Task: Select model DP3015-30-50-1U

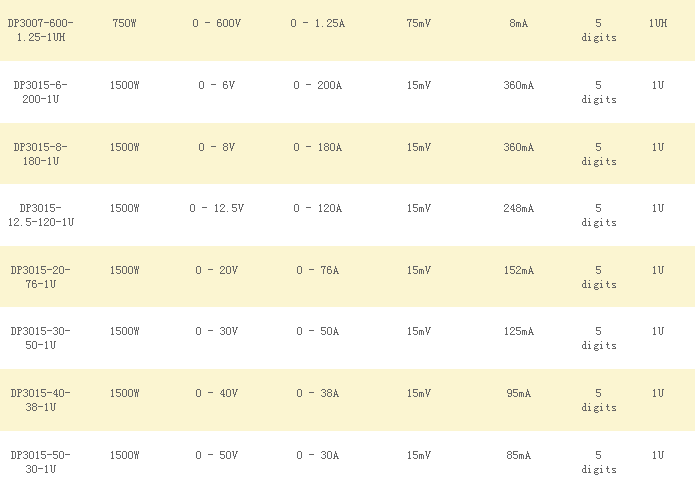Action: [41, 338]
